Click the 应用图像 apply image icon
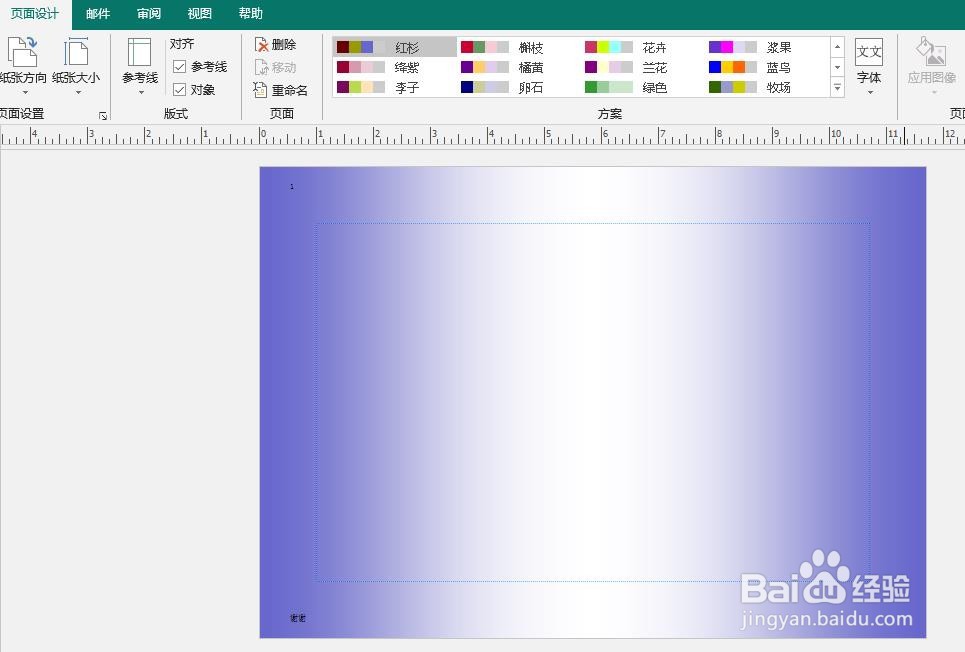Viewport: 965px width, 652px height. [x=931, y=52]
